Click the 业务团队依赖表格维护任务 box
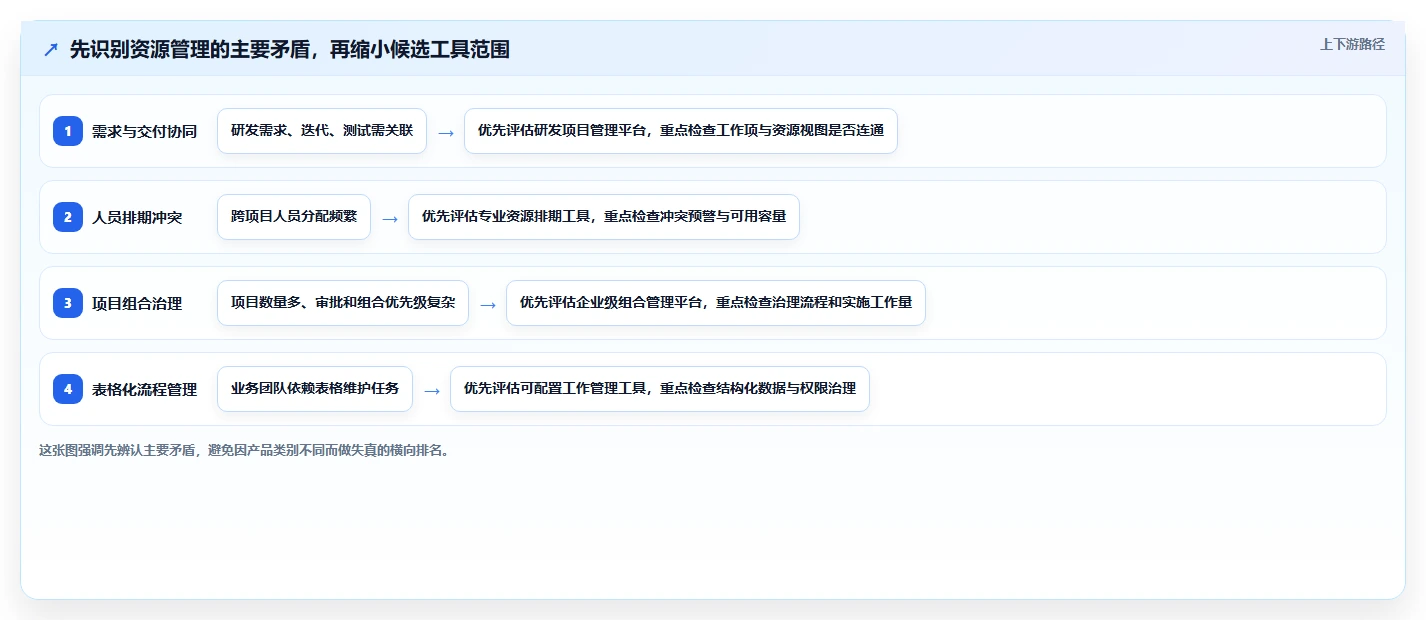1426x620 pixels. tap(315, 389)
